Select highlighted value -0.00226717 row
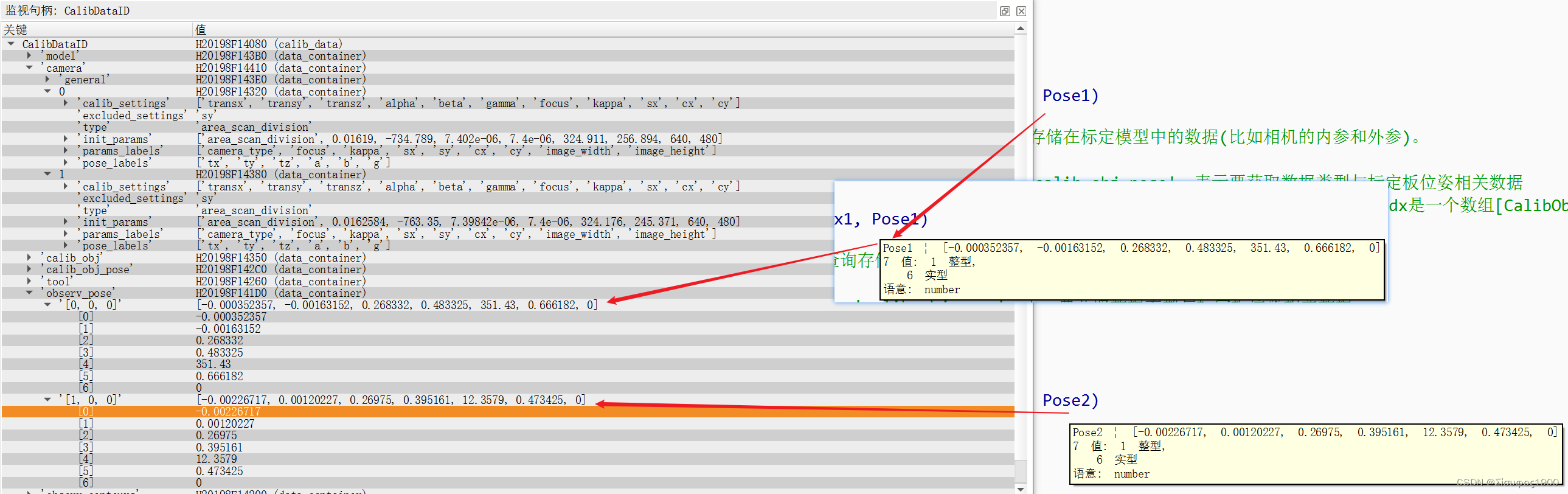The image size is (1568, 494). pos(228,412)
